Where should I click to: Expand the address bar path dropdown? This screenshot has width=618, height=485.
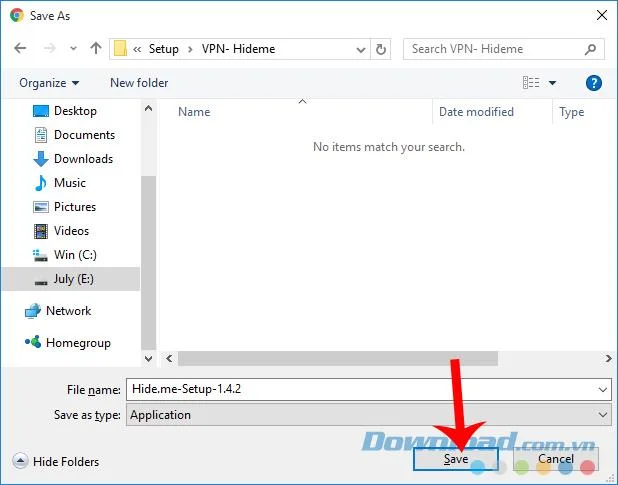360,50
